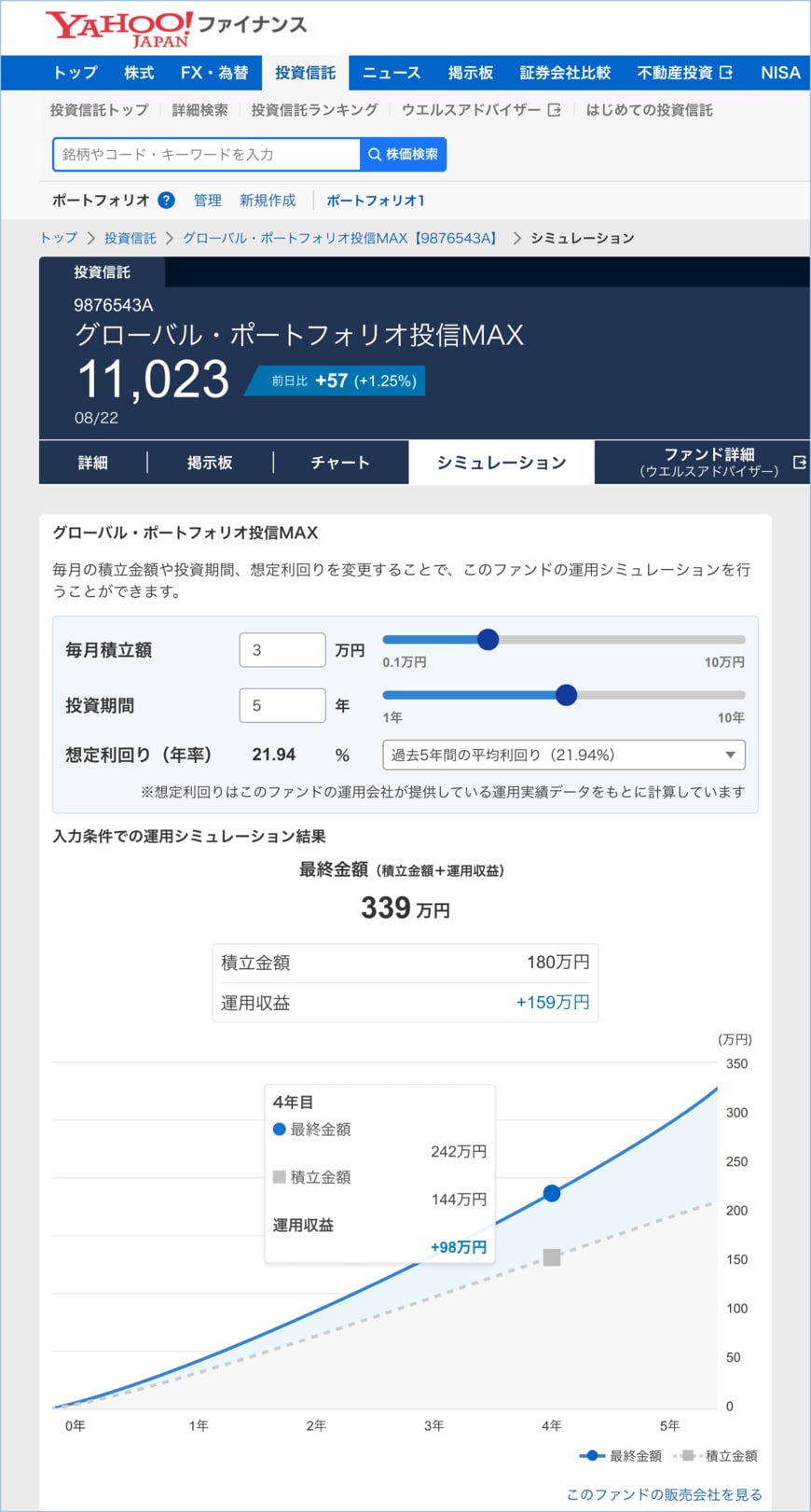This screenshot has width=811, height=1512.
Task: Click the 投資期間 slider handle
Action: (566, 695)
